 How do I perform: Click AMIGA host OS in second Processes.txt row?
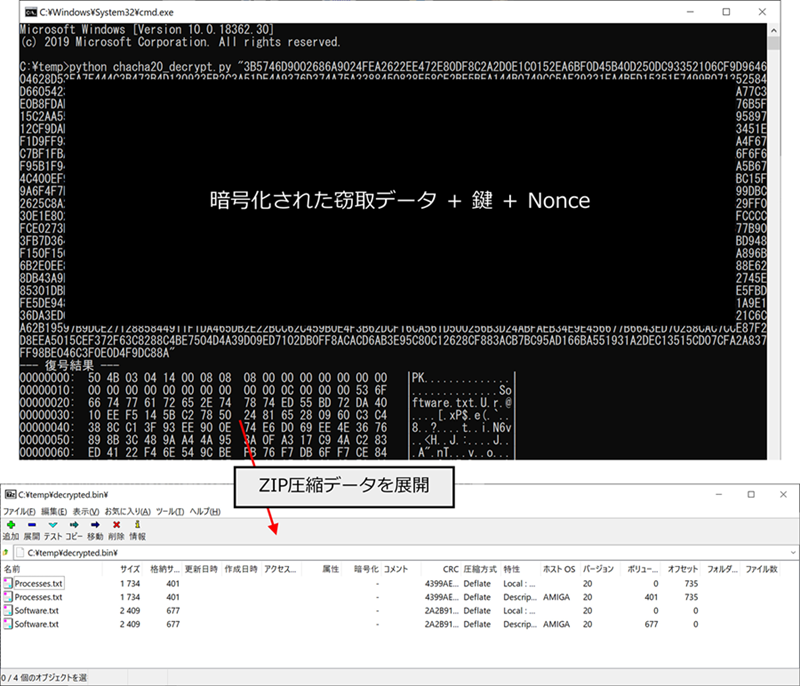(556, 597)
